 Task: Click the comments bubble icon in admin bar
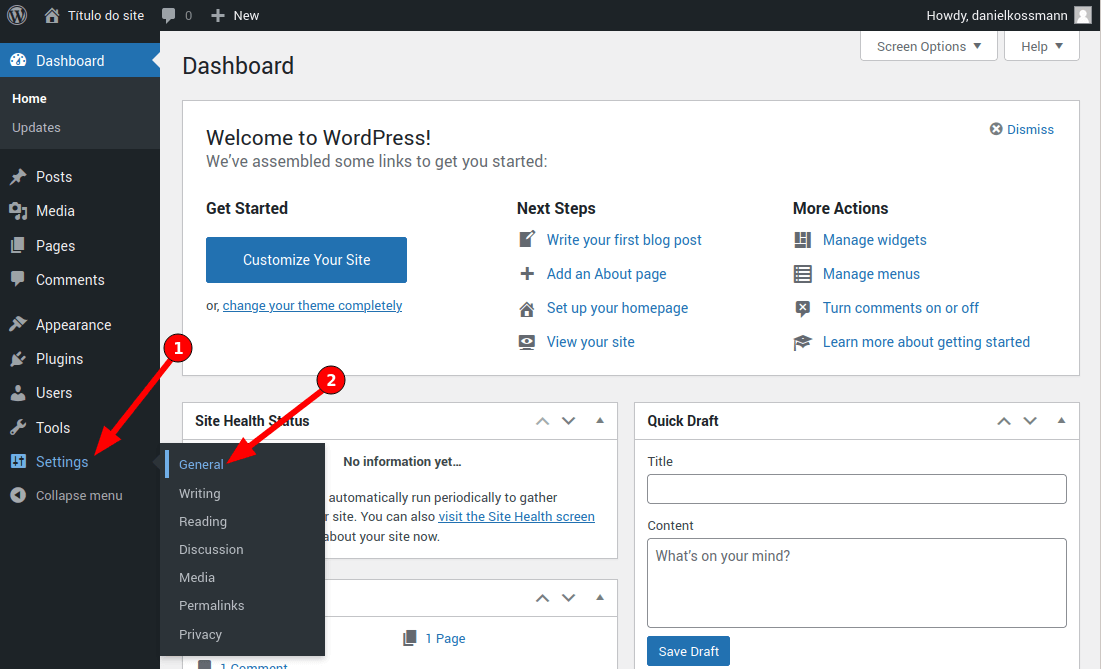coord(169,15)
